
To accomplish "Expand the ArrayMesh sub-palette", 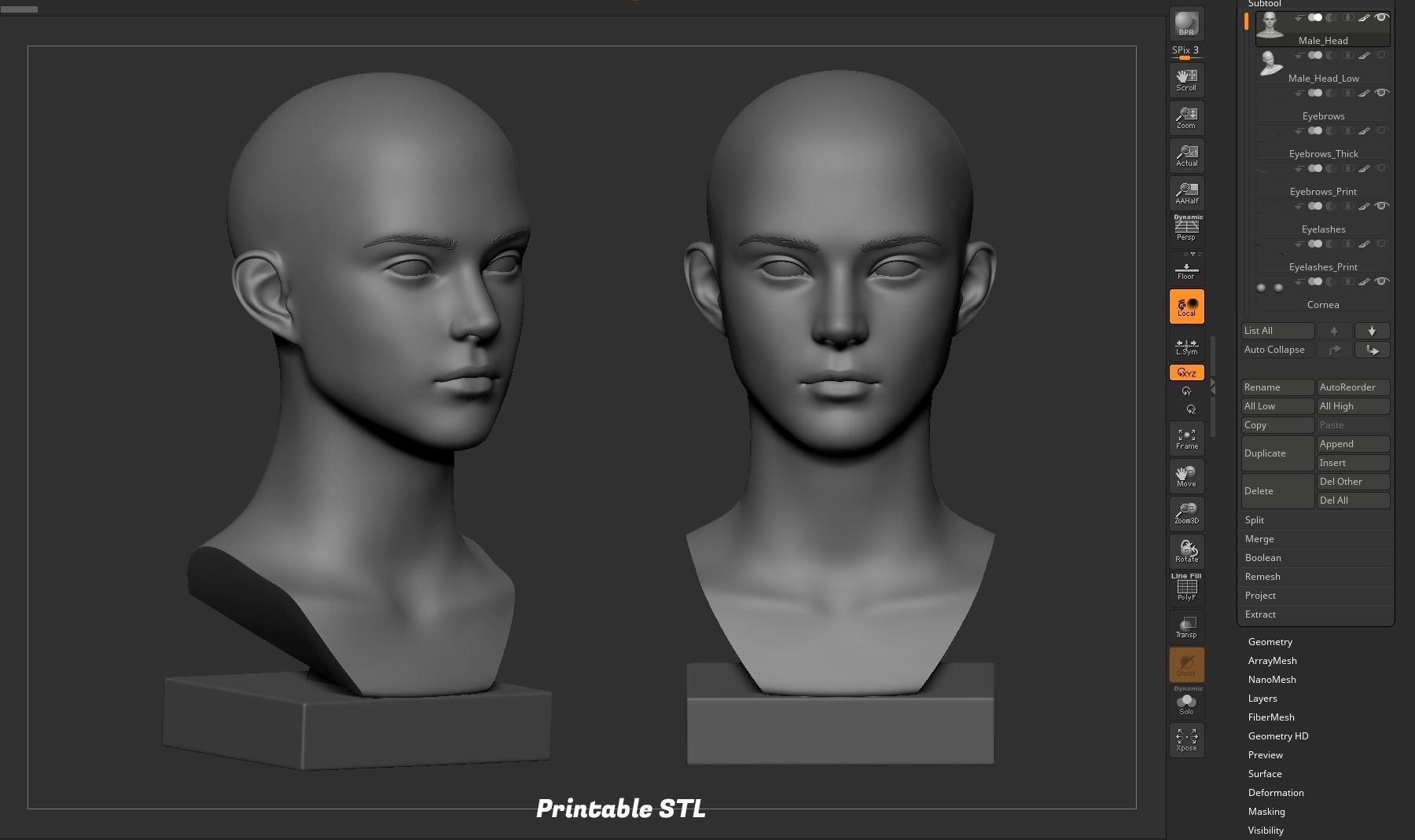I will [1272, 661].
